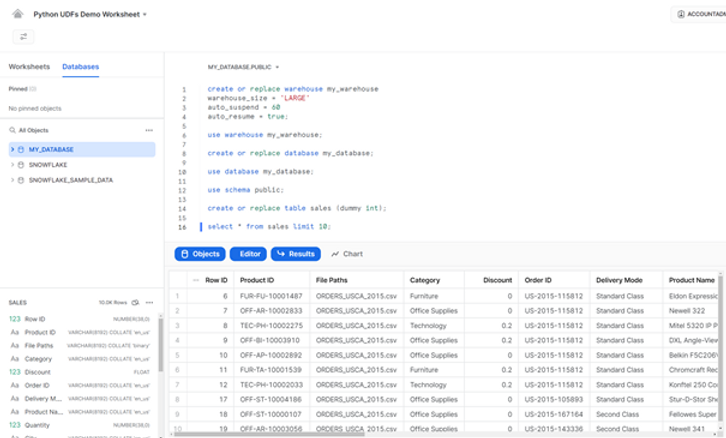
Task: Click code line 16 select statement
Action: coord(269,226)
